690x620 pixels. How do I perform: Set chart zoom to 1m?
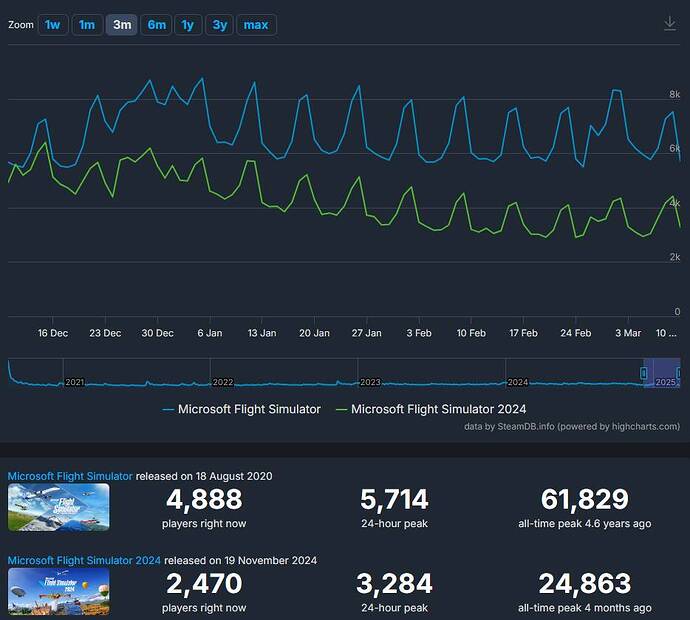point(87,25)
